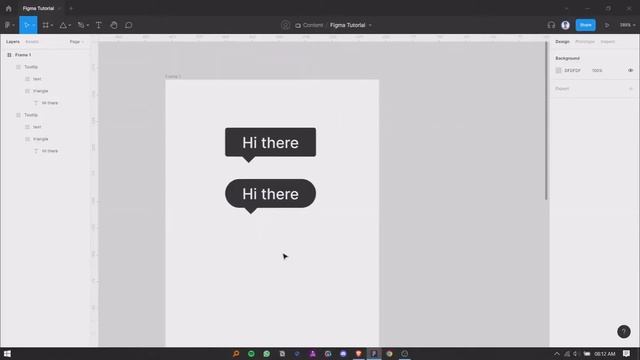
Task: Open the Inspect tab
Action: (x=608, y=42)
